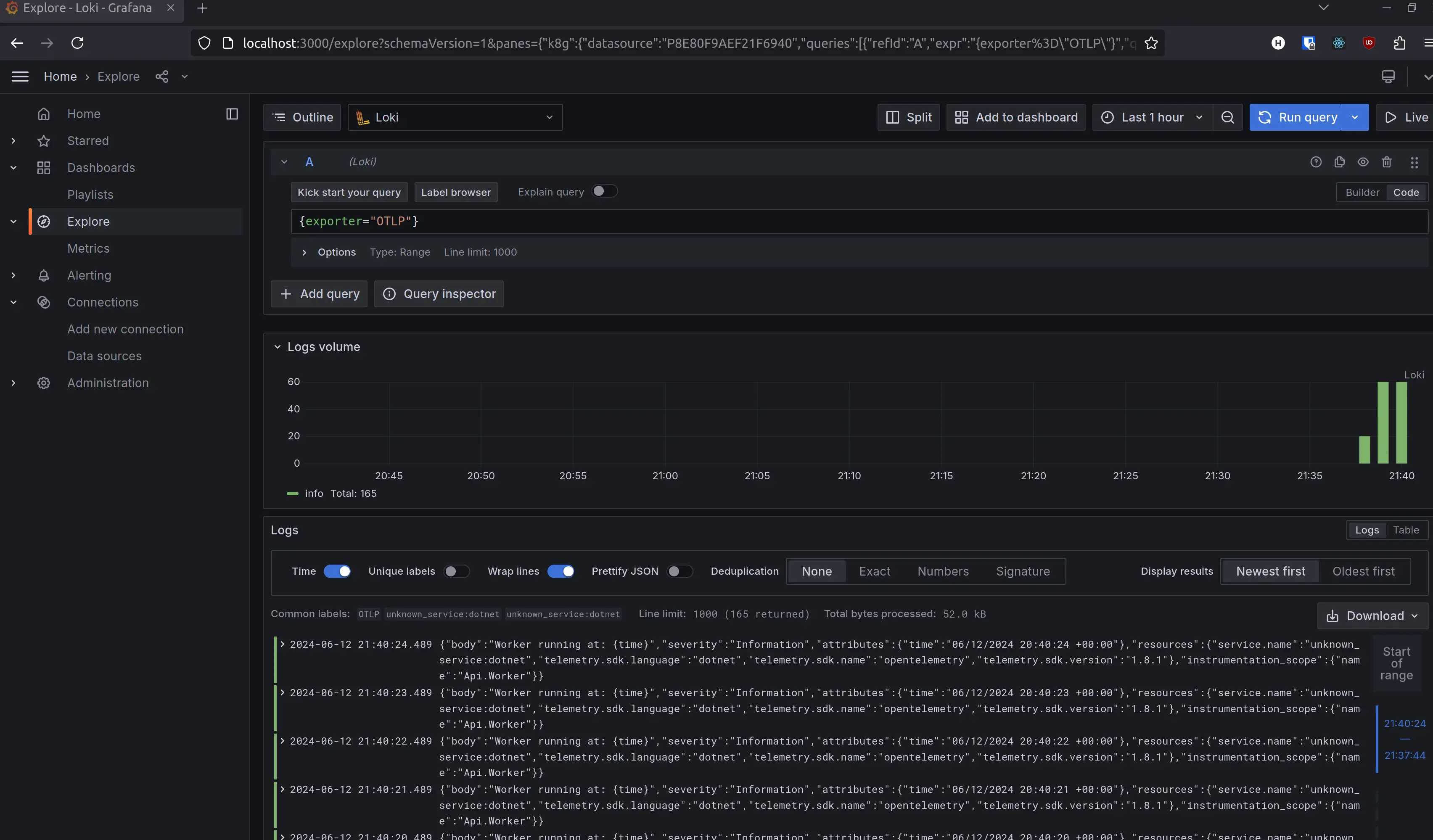The width and height of the screenshot is (1433, 840).
Task: Turn on Prettify JSON toggle
Action: click(x=679, y=571)
